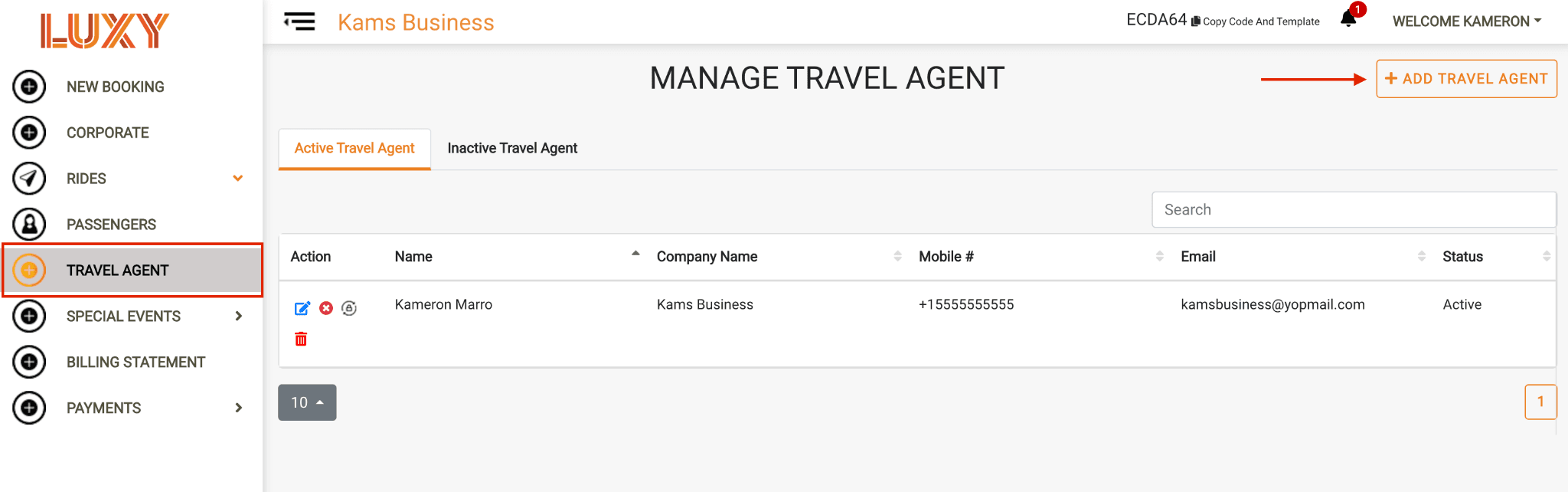
Task: Open the Welcome Kameron user dropdown
Action: [1467, 21]
